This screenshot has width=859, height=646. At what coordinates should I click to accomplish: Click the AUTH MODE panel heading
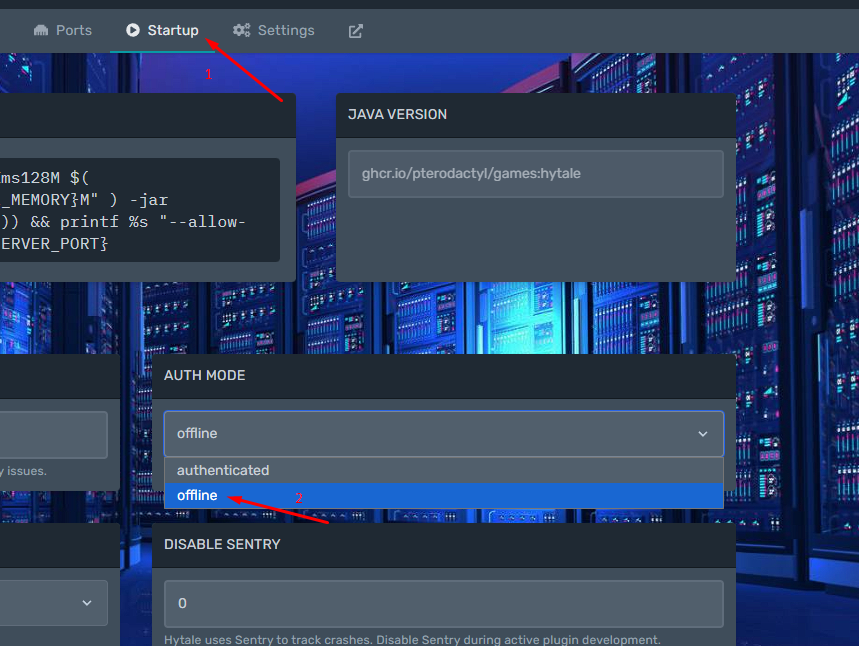point(204,375)
